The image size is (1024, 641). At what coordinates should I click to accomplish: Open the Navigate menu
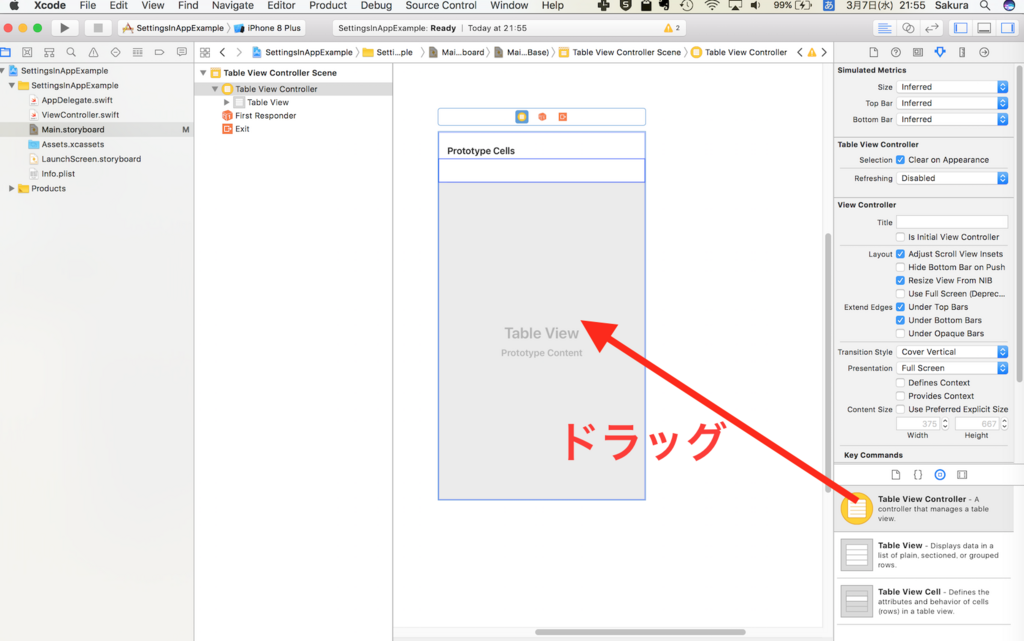[x=232, y=6]
